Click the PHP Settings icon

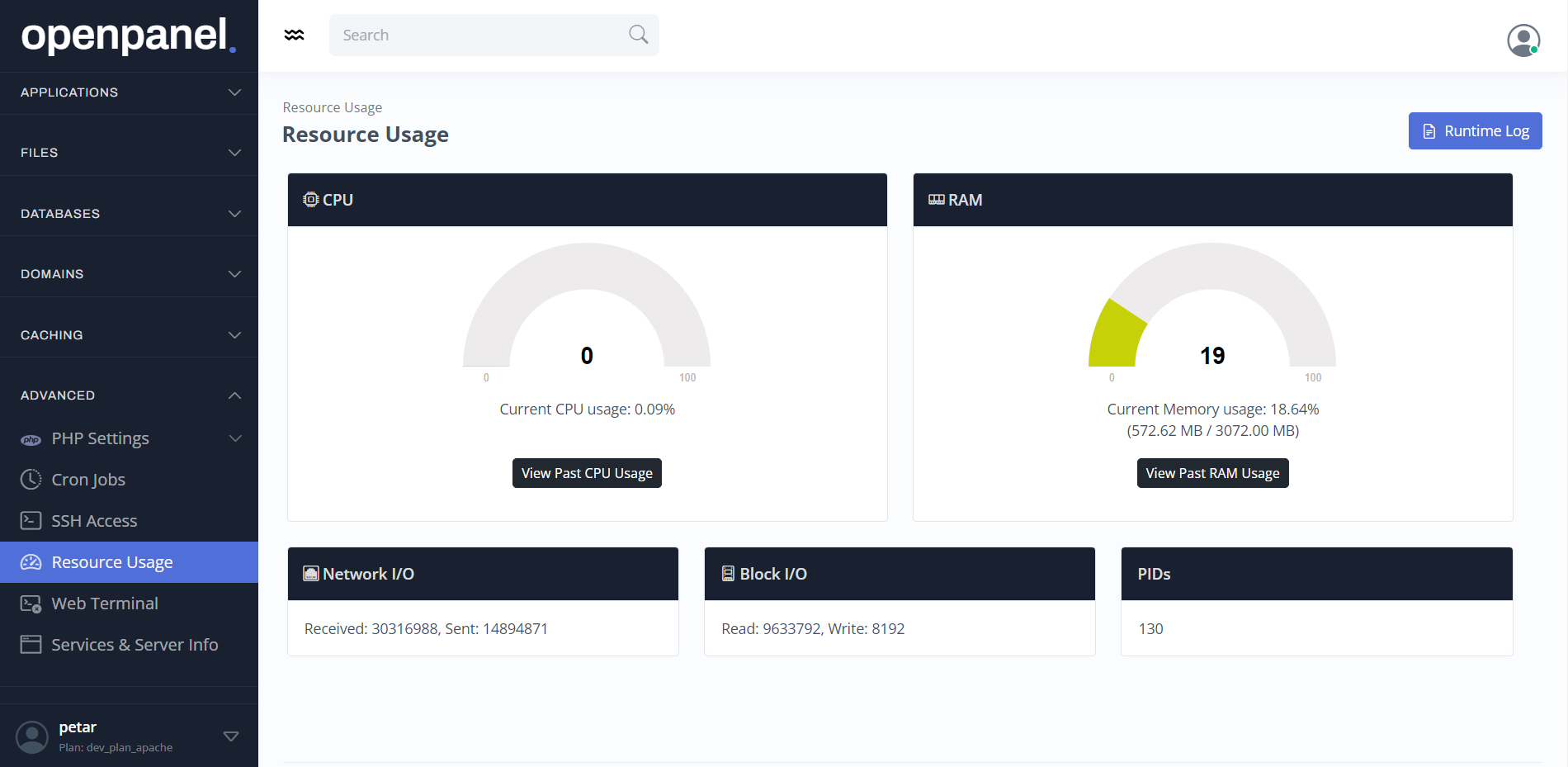31,439
